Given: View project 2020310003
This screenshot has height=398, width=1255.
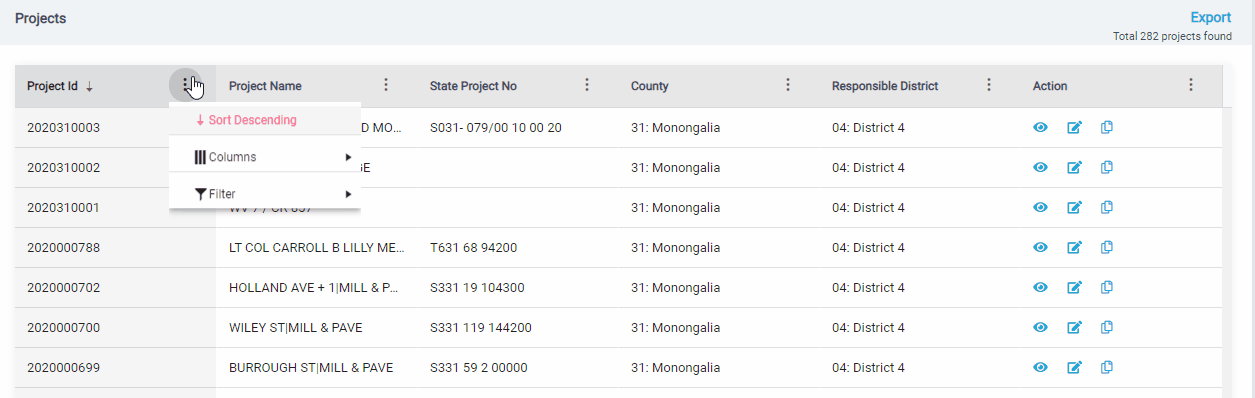Looking at the screenshot, I should [1040, 127].
